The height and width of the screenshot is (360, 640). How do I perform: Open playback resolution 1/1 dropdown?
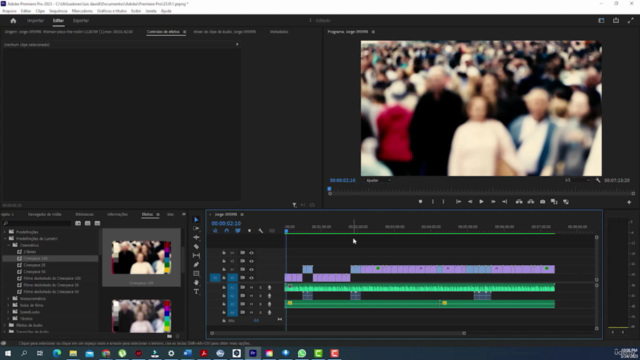tap(577, 180)
